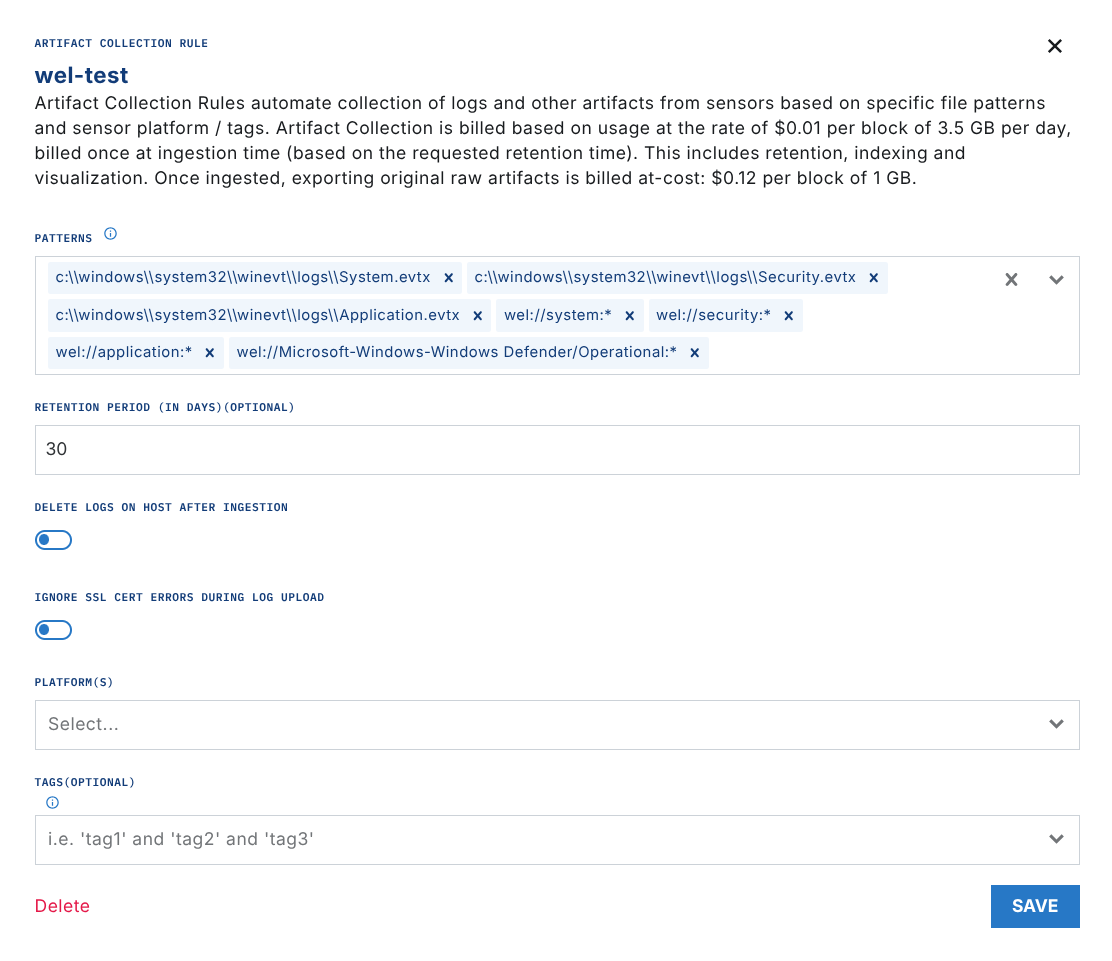Remove the Security.evtx file pattern chip

(873, 277)
